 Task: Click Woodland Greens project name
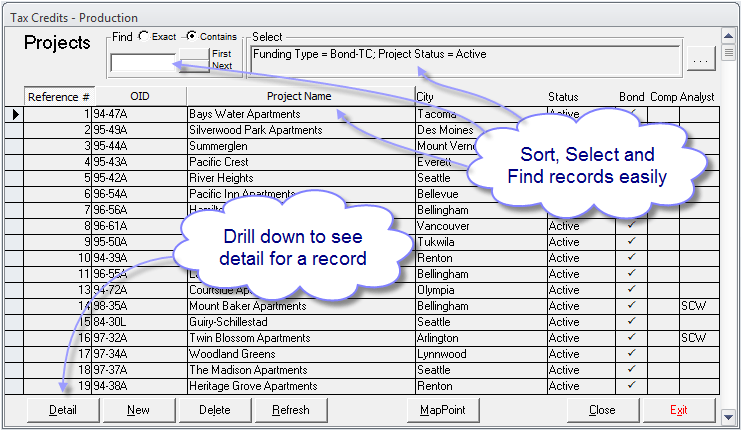click(232, 354)
